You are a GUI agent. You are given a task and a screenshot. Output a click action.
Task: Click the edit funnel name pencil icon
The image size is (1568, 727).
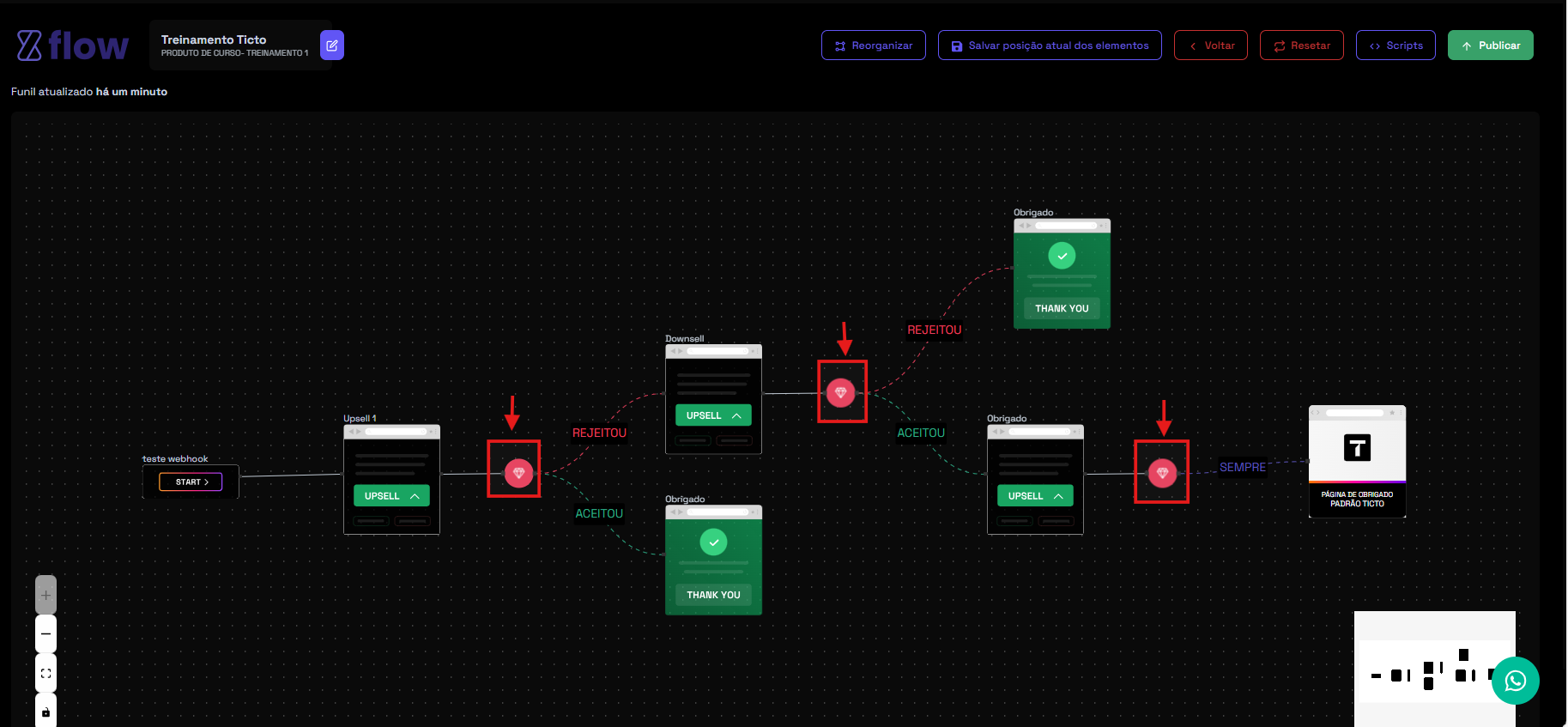coord(331,45)
